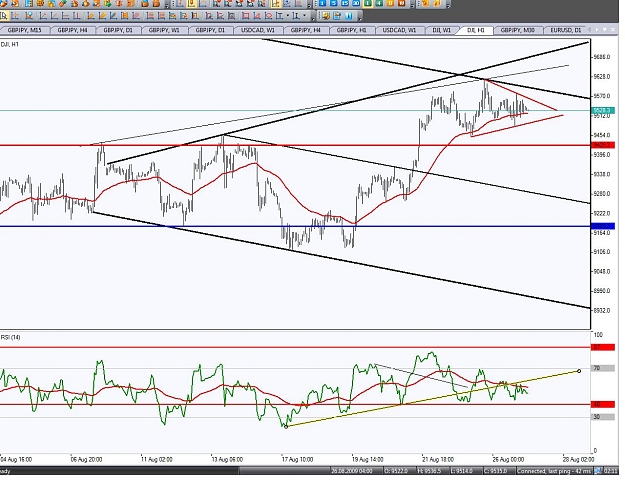
Task: Open the GBPJPY, H1 chart tab
Action: tap(351, 30)
